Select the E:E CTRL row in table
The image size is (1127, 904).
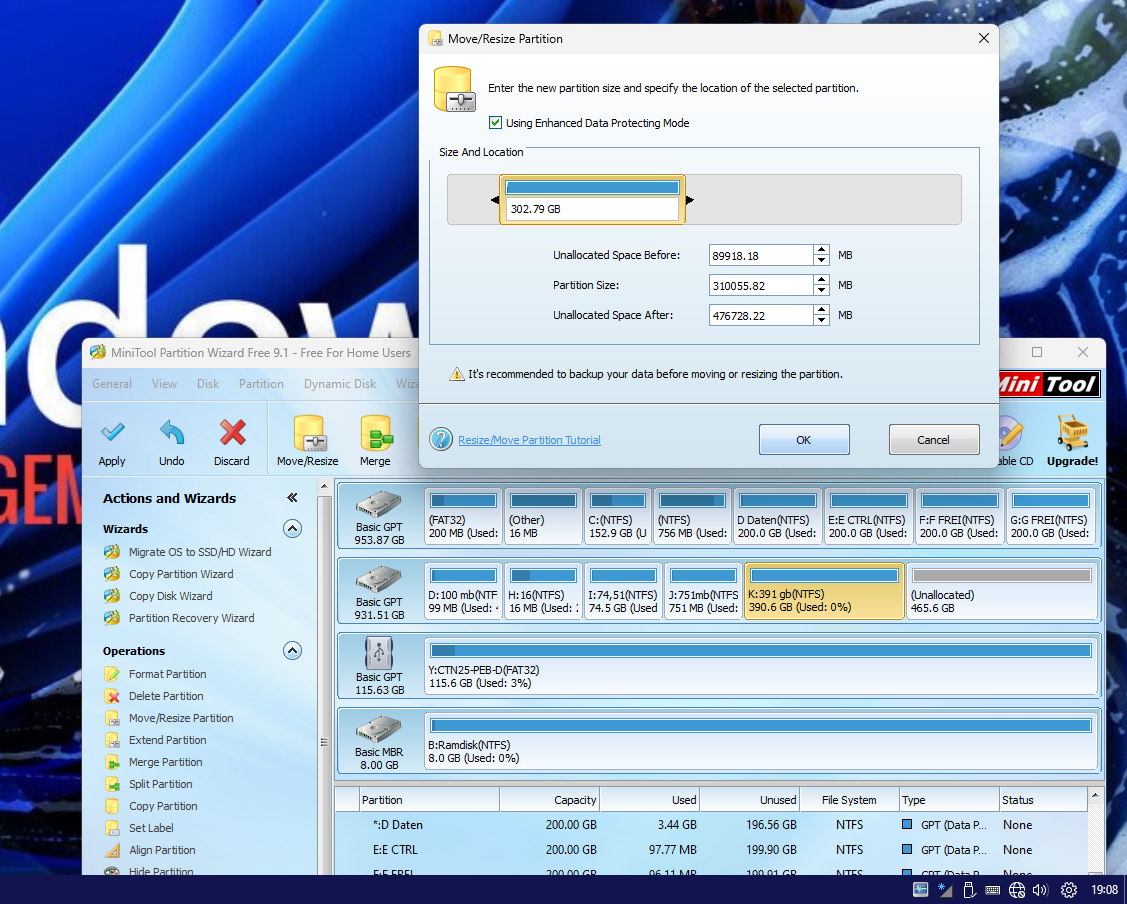(x=712, y=849)
